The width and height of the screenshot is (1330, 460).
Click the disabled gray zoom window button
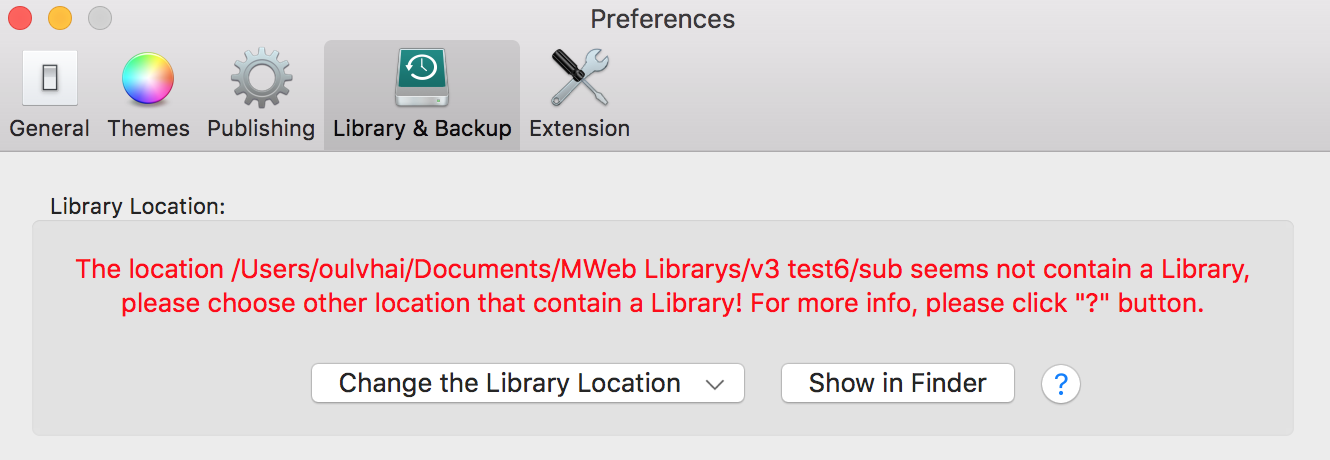pos(100,17)
